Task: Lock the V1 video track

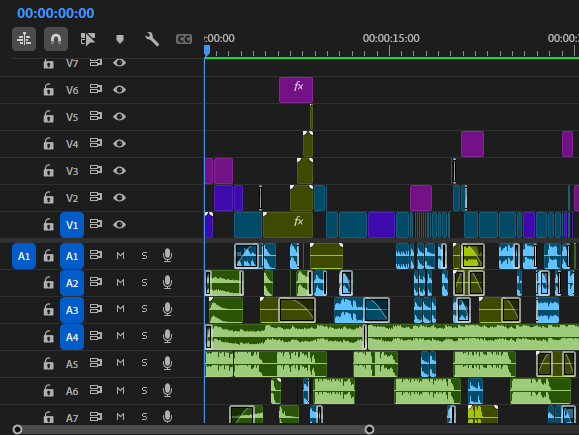Action: click(48, 225)
